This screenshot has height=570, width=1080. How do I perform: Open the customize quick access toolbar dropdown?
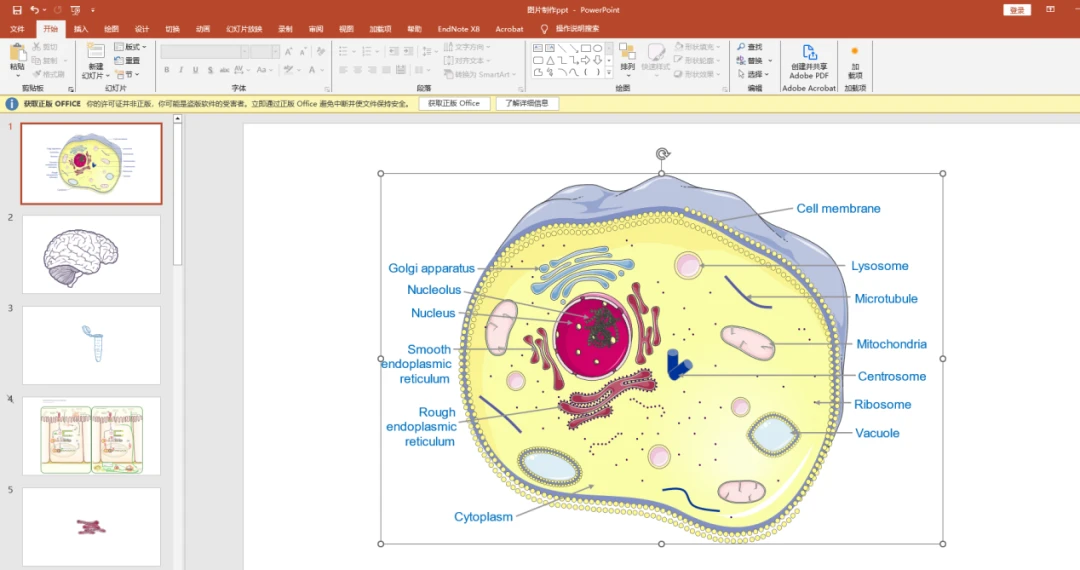point(93,10)
